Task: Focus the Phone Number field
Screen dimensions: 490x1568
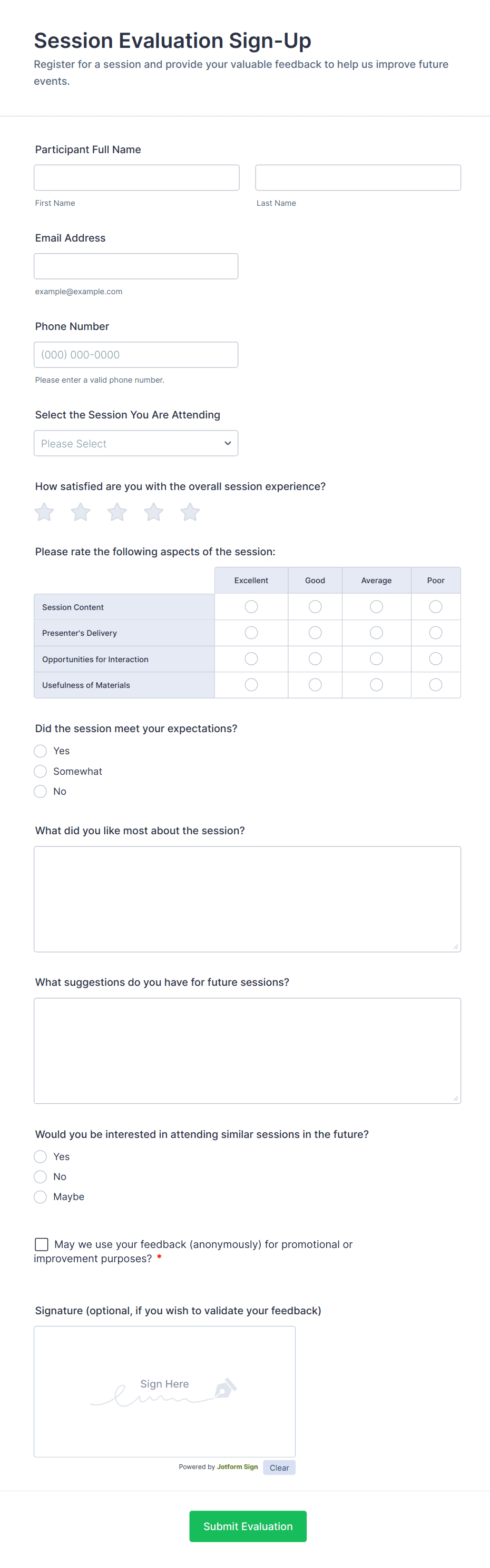Action: tap(136, 355)
